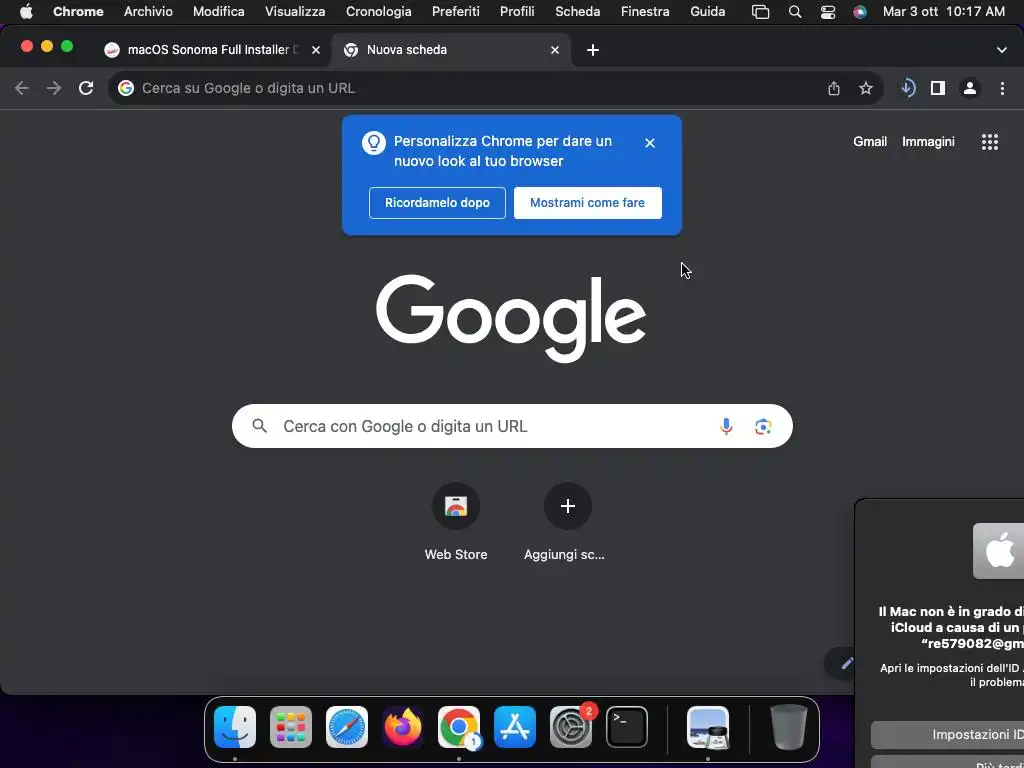This screenshot has width=1024, height=768.
Task: Open App Store from the Dock
Action: click(515, 727)
